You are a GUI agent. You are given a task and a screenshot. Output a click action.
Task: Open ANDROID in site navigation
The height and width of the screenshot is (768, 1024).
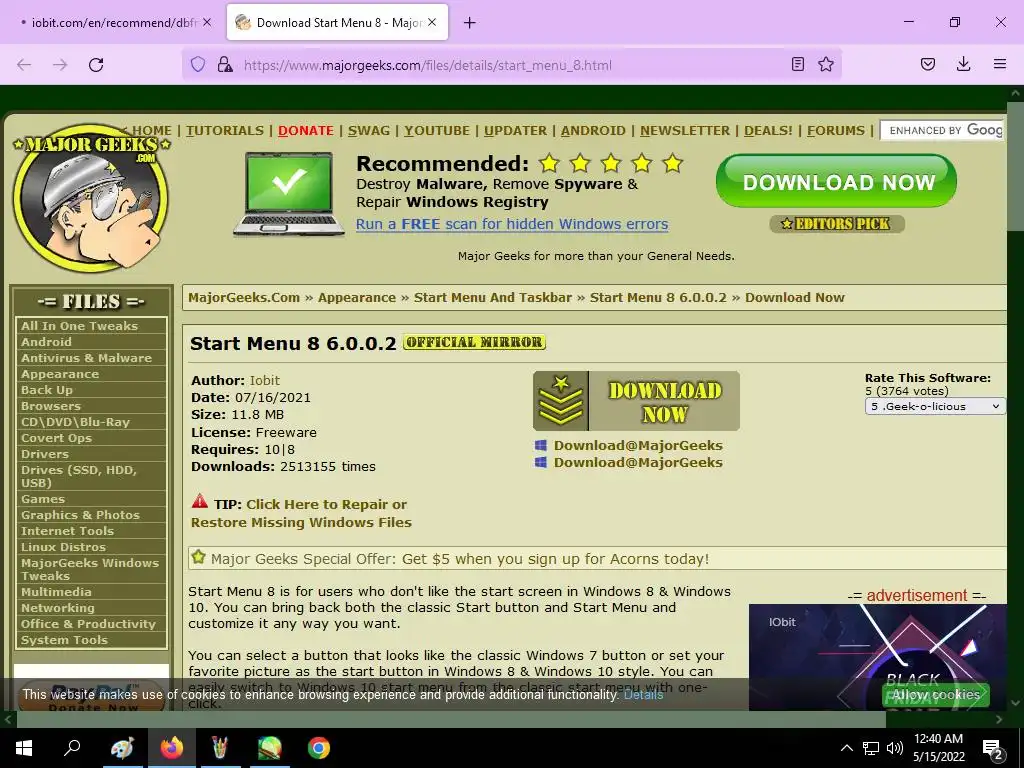[593, 130]
